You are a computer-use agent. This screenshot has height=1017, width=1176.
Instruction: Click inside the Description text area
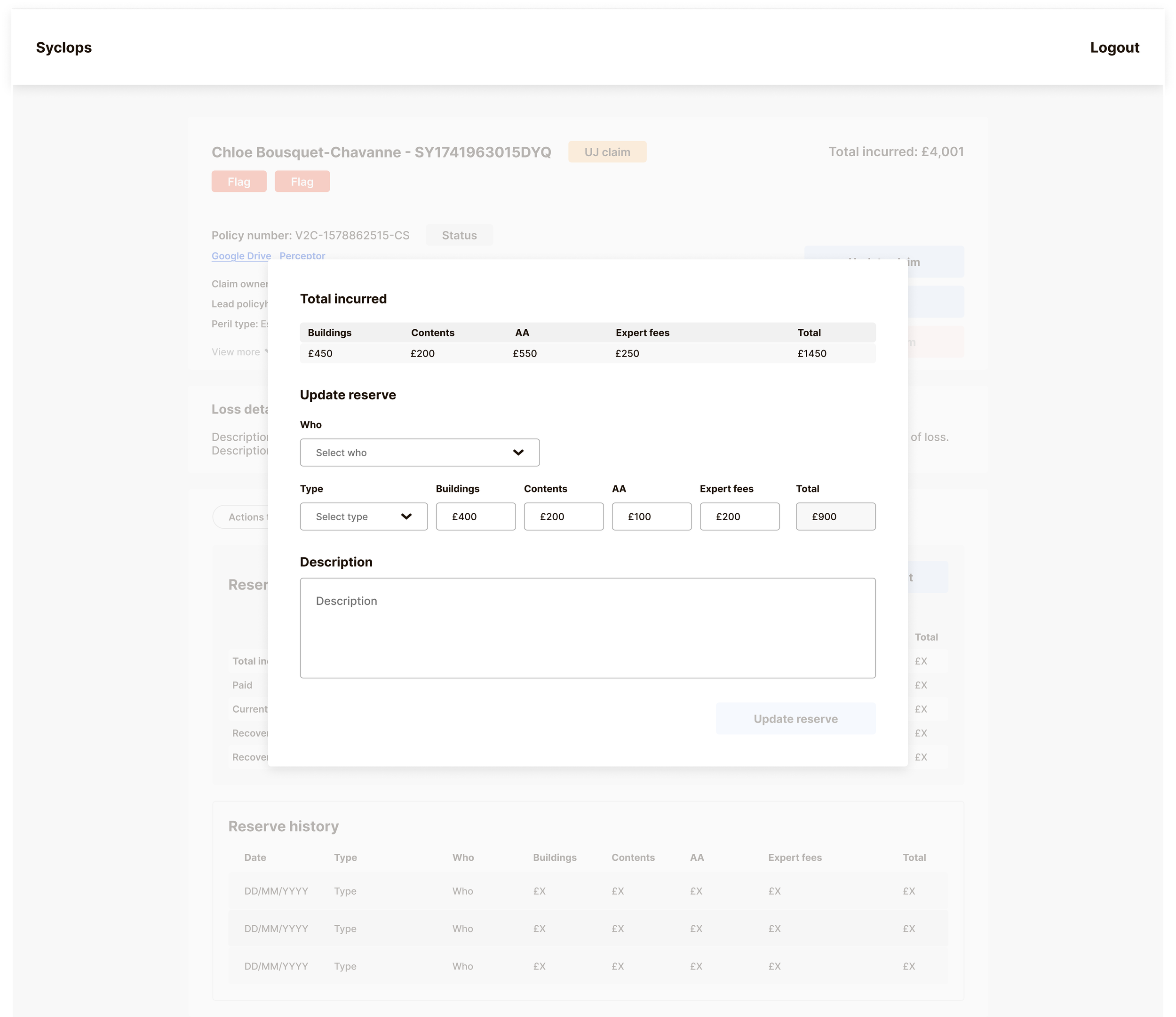[588, 628]
